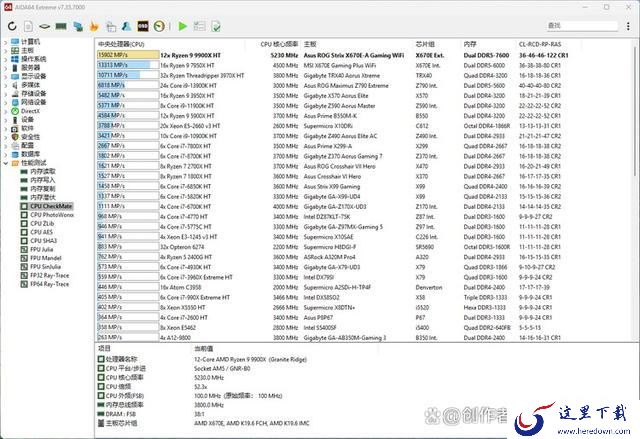Select the FPU Mandel benchmark

pyautogui.click(x=46, y=258)
